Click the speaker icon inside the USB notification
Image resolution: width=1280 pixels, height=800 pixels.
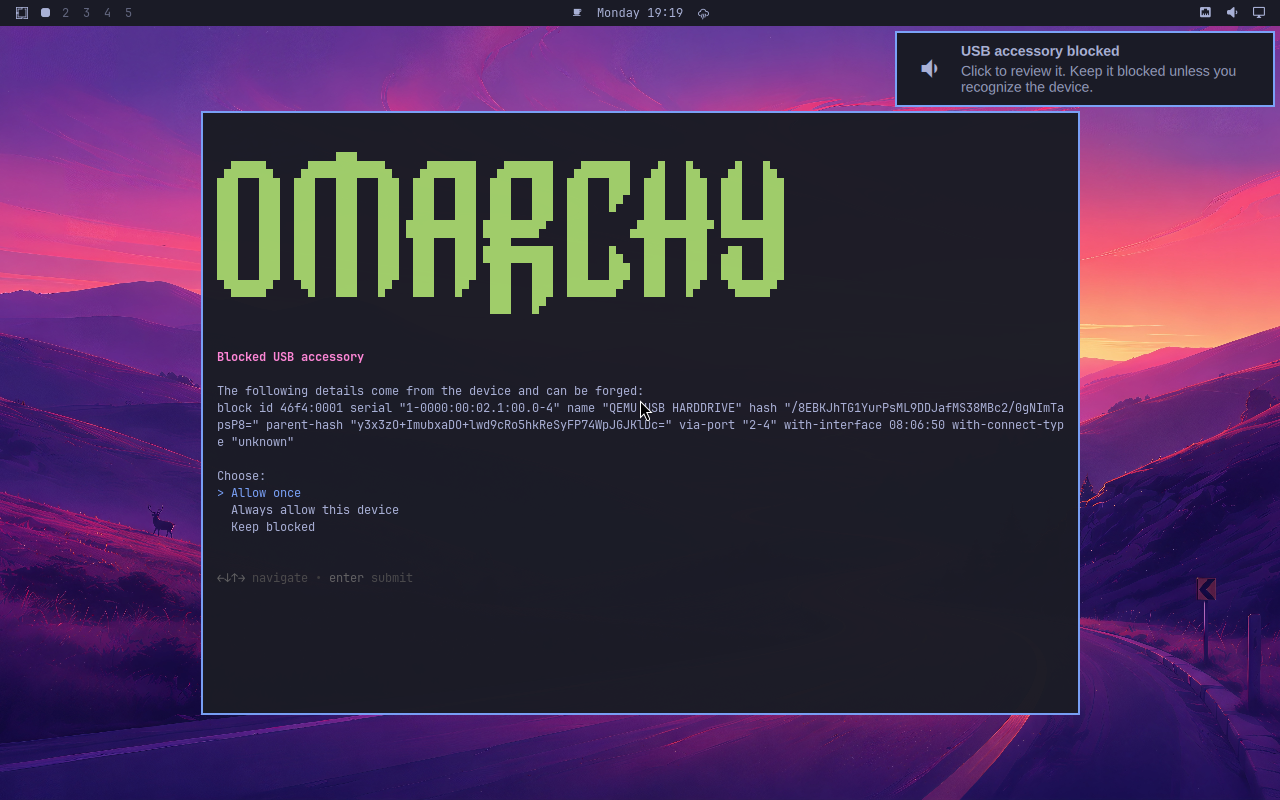point(930,68)
